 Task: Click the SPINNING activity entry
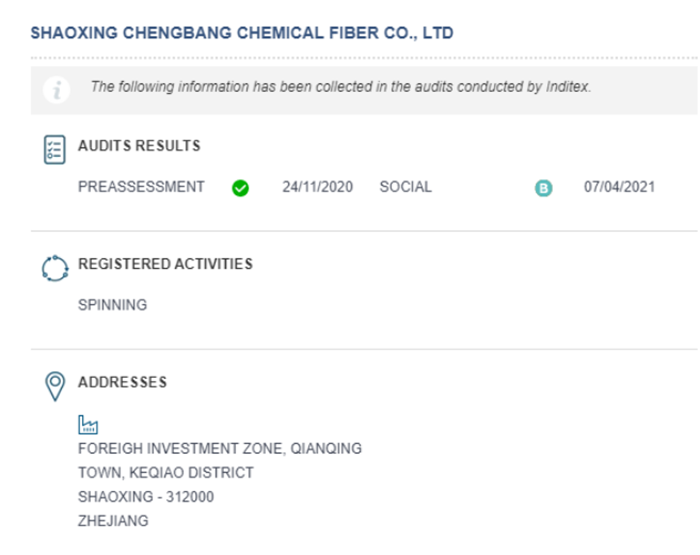[112, 305]
